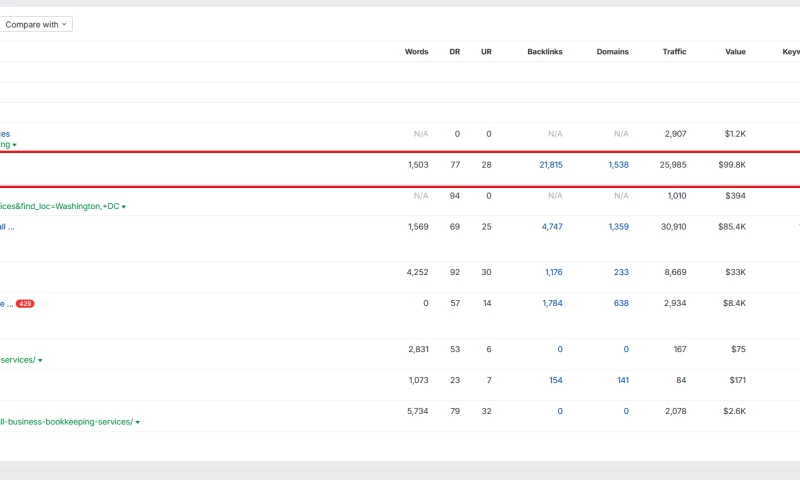Expand caret beside the small-business-bookkeeping-services URL
Image resolution: width=800 pixels, height=480 pixels.
(x=138, y=423)
